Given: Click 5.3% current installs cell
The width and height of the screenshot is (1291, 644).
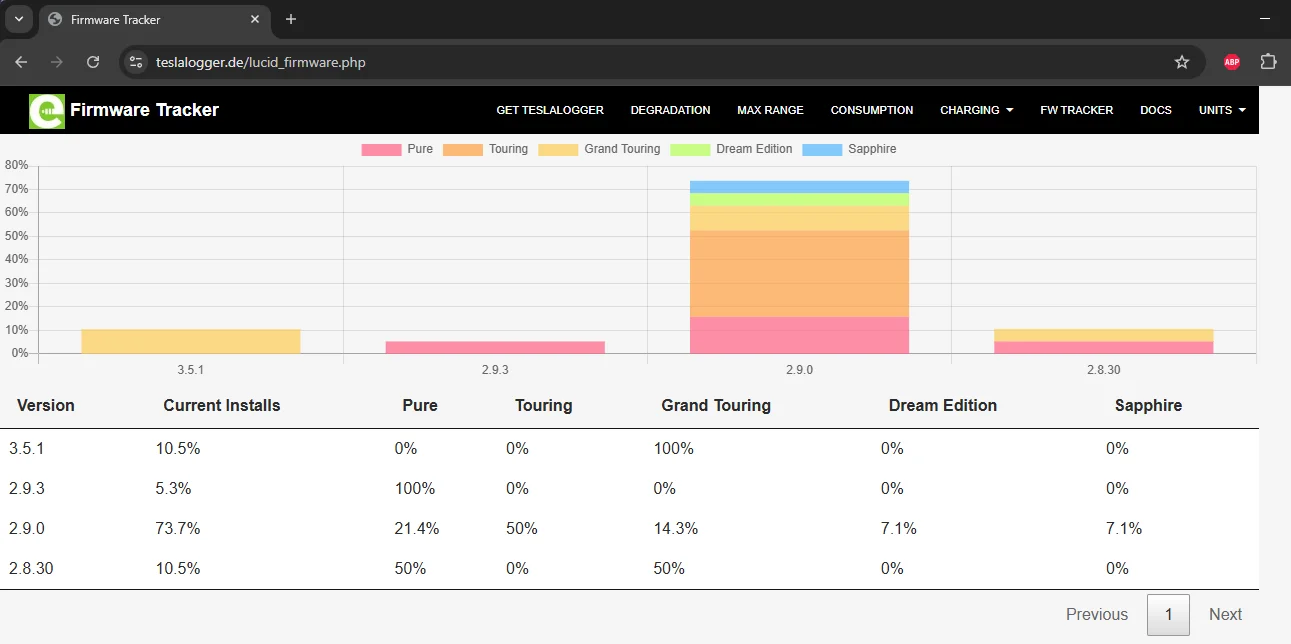Looking at the screenshot, I should (174, 489).
